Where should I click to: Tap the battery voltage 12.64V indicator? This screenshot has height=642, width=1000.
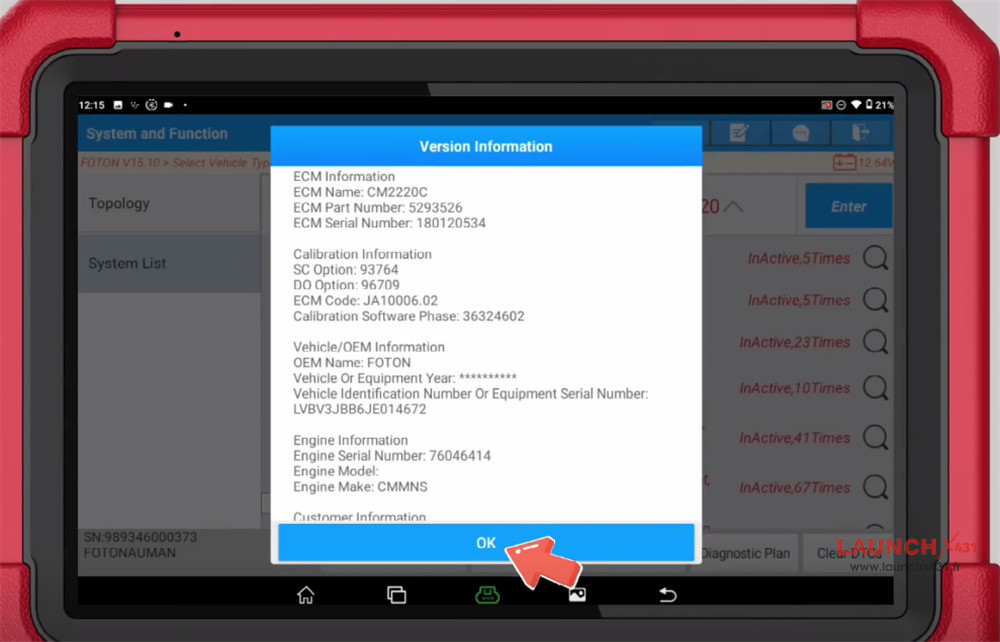(862, 163)
